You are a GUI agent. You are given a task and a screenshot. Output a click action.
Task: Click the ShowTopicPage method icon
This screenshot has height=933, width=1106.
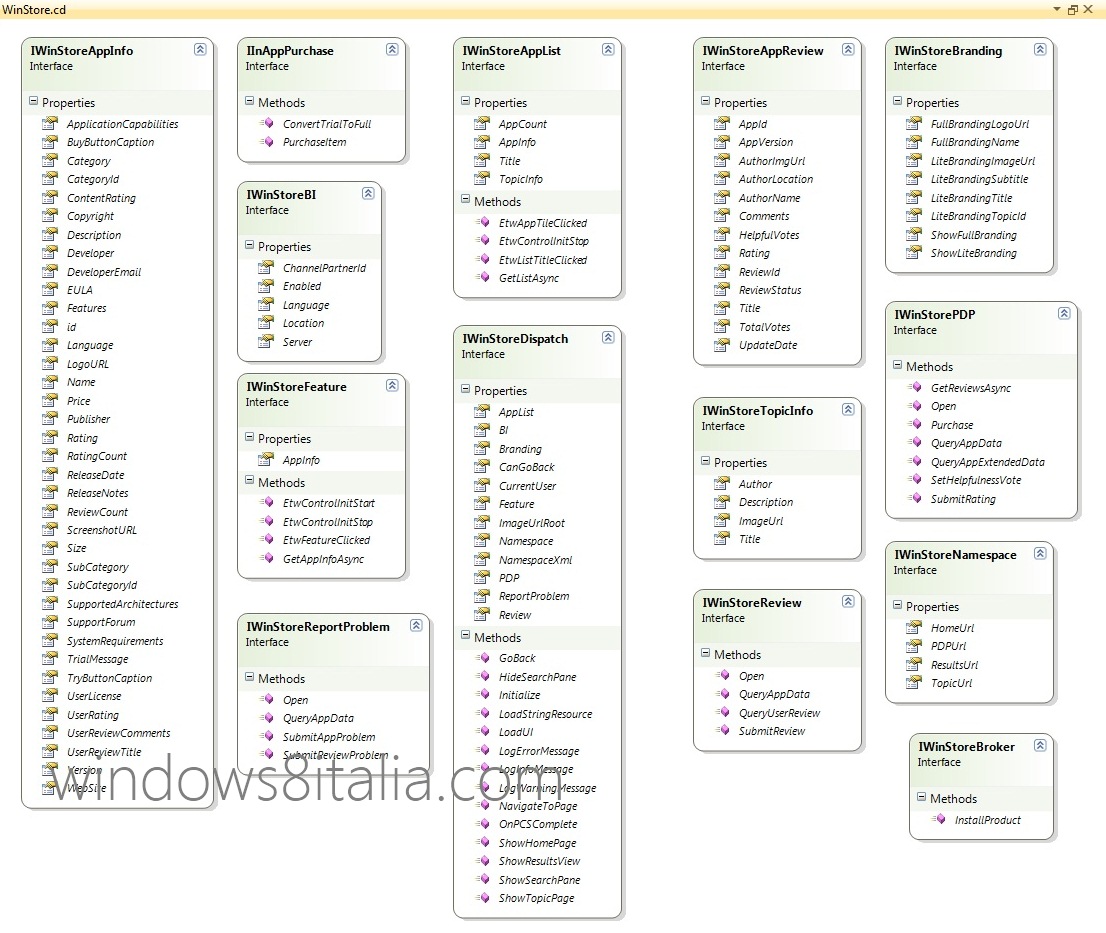point(482,898)
